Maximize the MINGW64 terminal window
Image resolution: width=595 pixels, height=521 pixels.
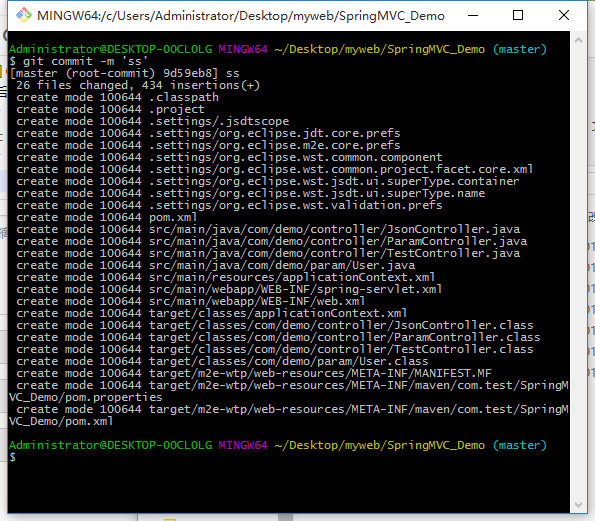518,16
